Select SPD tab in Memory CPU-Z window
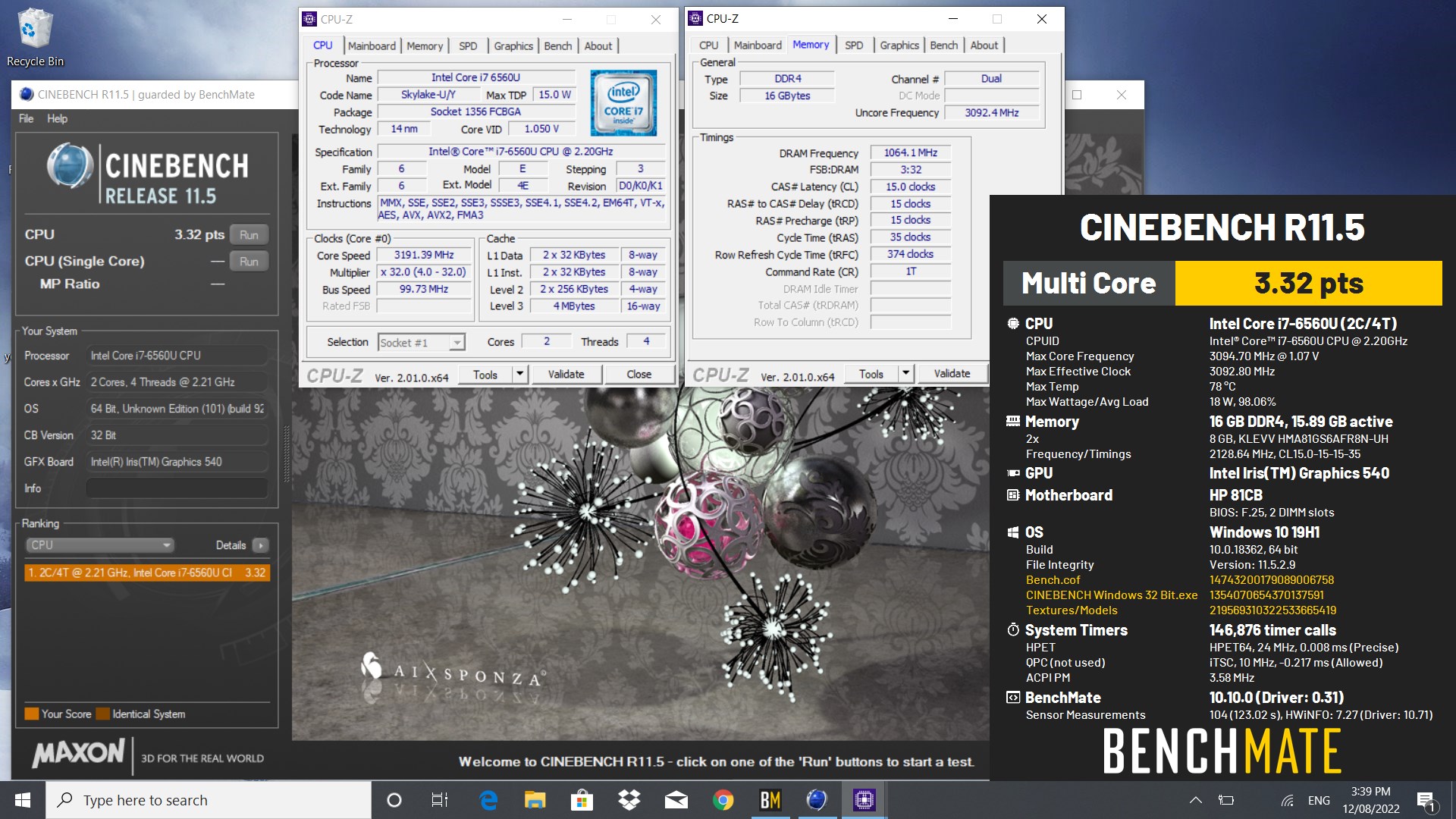The height and width of the screenshot is (819, 1456). [x=854, y=45]
